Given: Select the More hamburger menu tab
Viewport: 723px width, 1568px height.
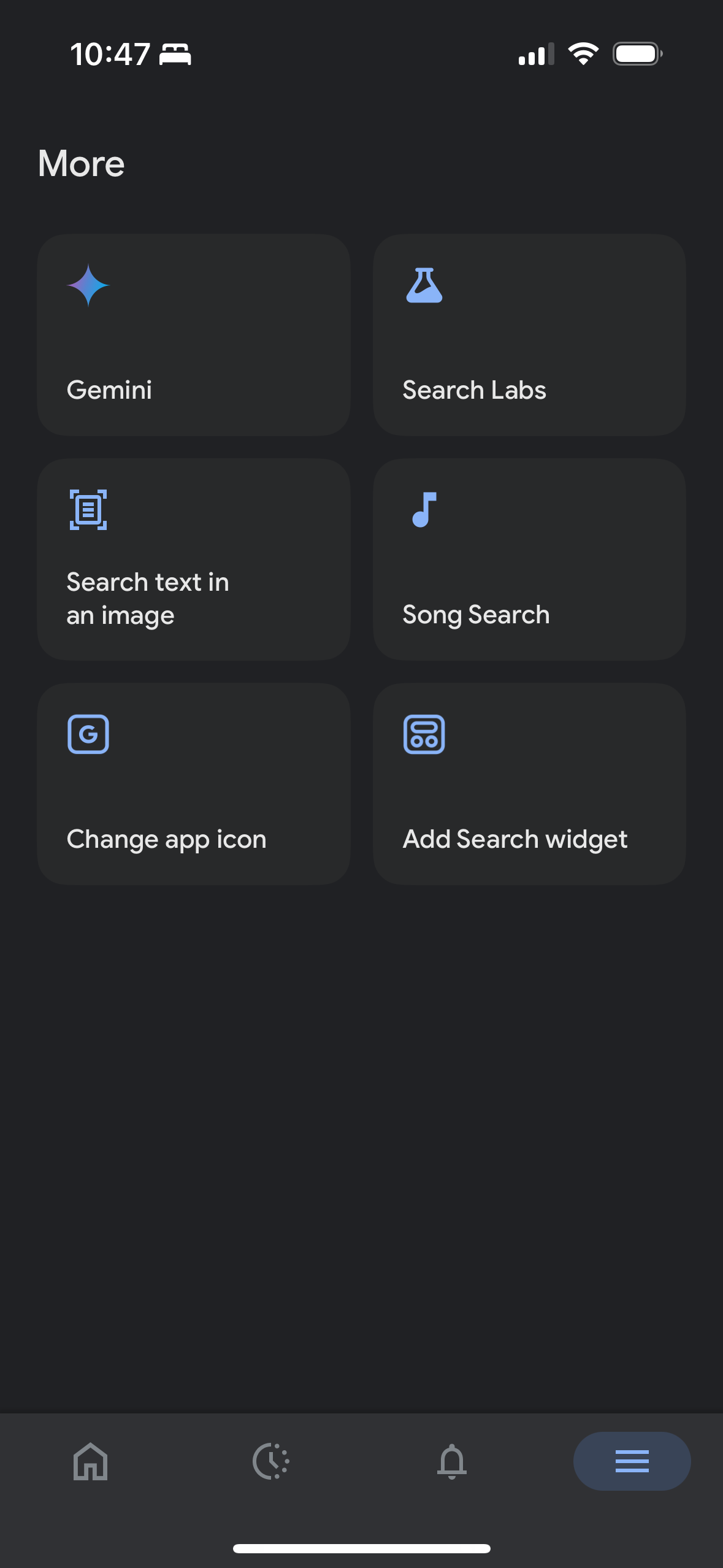Looking at the screenshot, I should tap(632, 1461).
